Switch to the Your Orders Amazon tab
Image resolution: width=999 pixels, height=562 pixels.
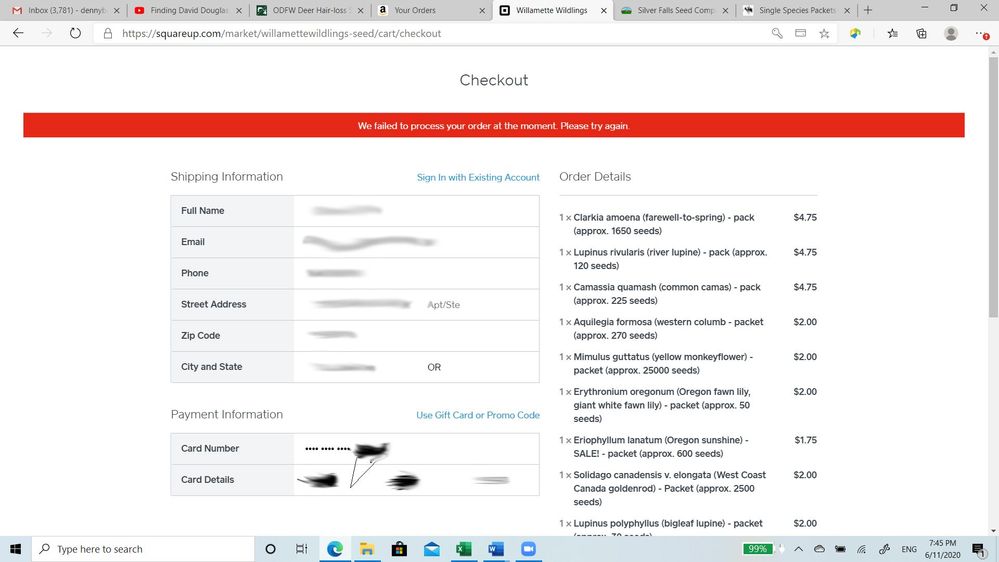click(425, 10)
